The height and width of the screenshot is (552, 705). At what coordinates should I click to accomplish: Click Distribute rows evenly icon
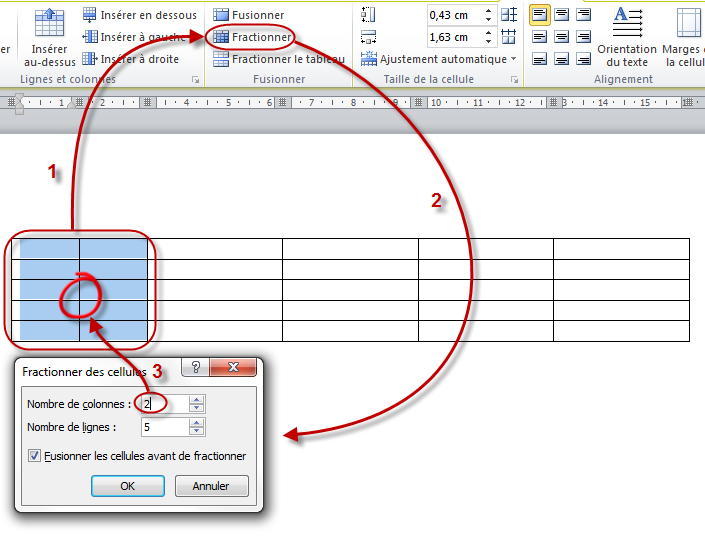509,15
